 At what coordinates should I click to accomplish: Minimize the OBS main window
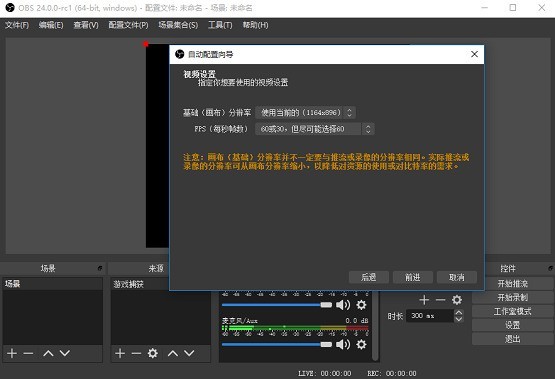click(485, 7)
